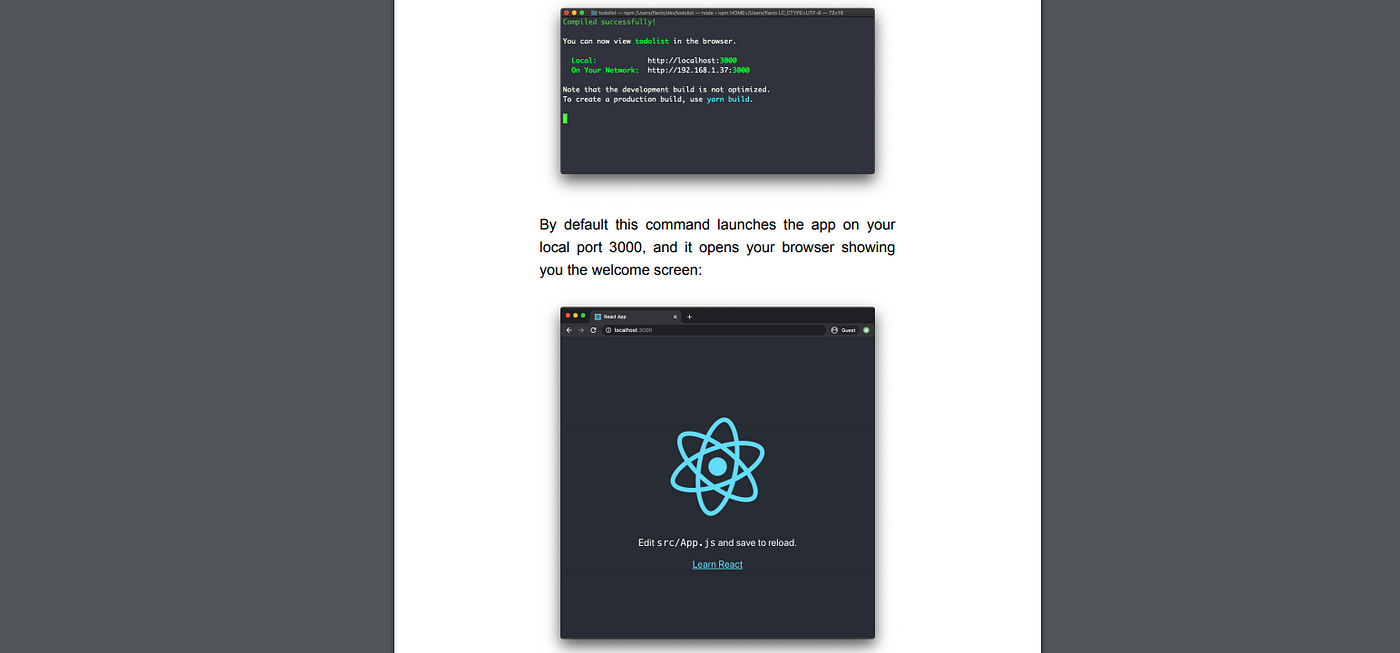The image size is (1400, 653).
Task: Click the red close dot on browser window
Action: pos(568,315)
